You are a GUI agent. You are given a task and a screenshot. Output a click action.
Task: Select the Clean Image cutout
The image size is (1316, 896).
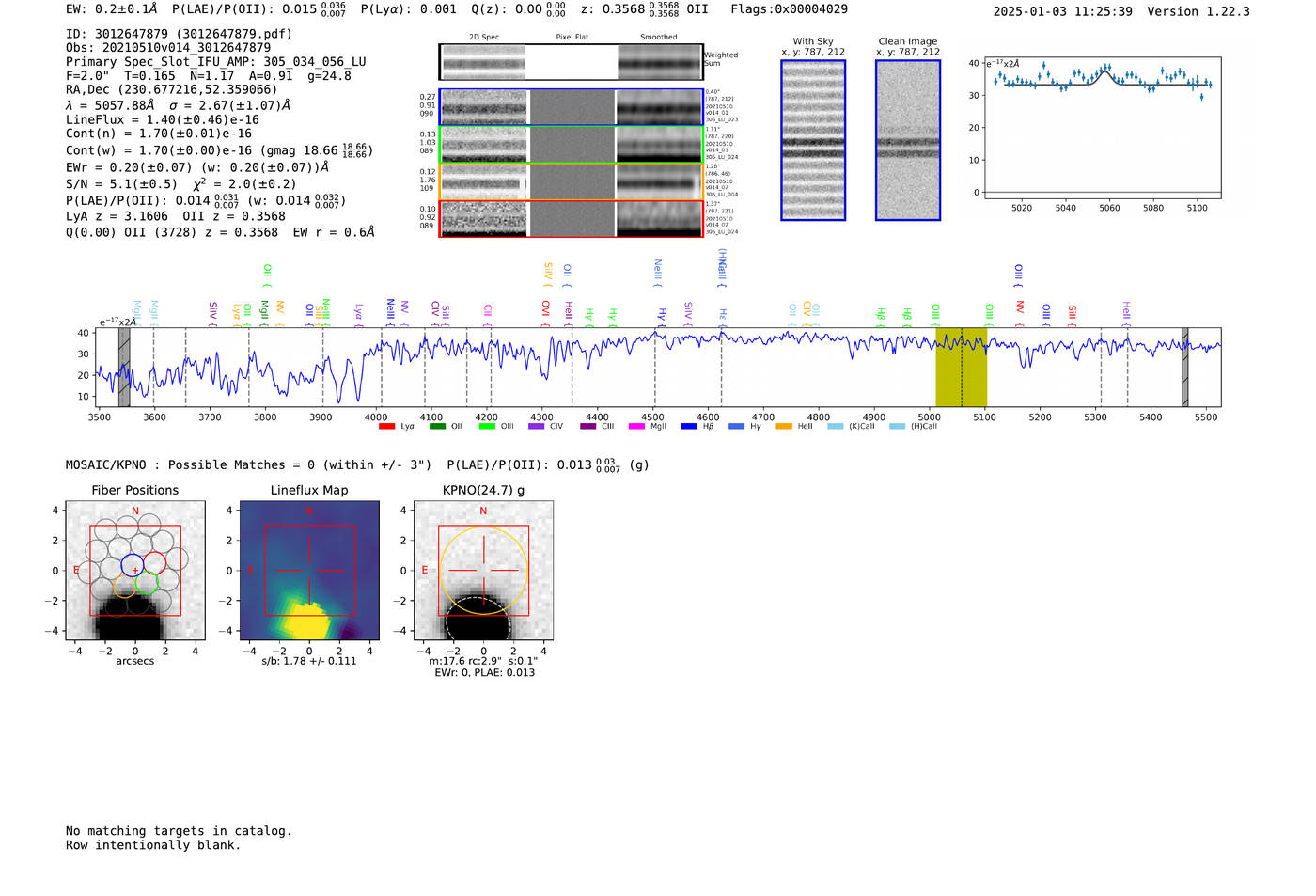tap(907, 140)
